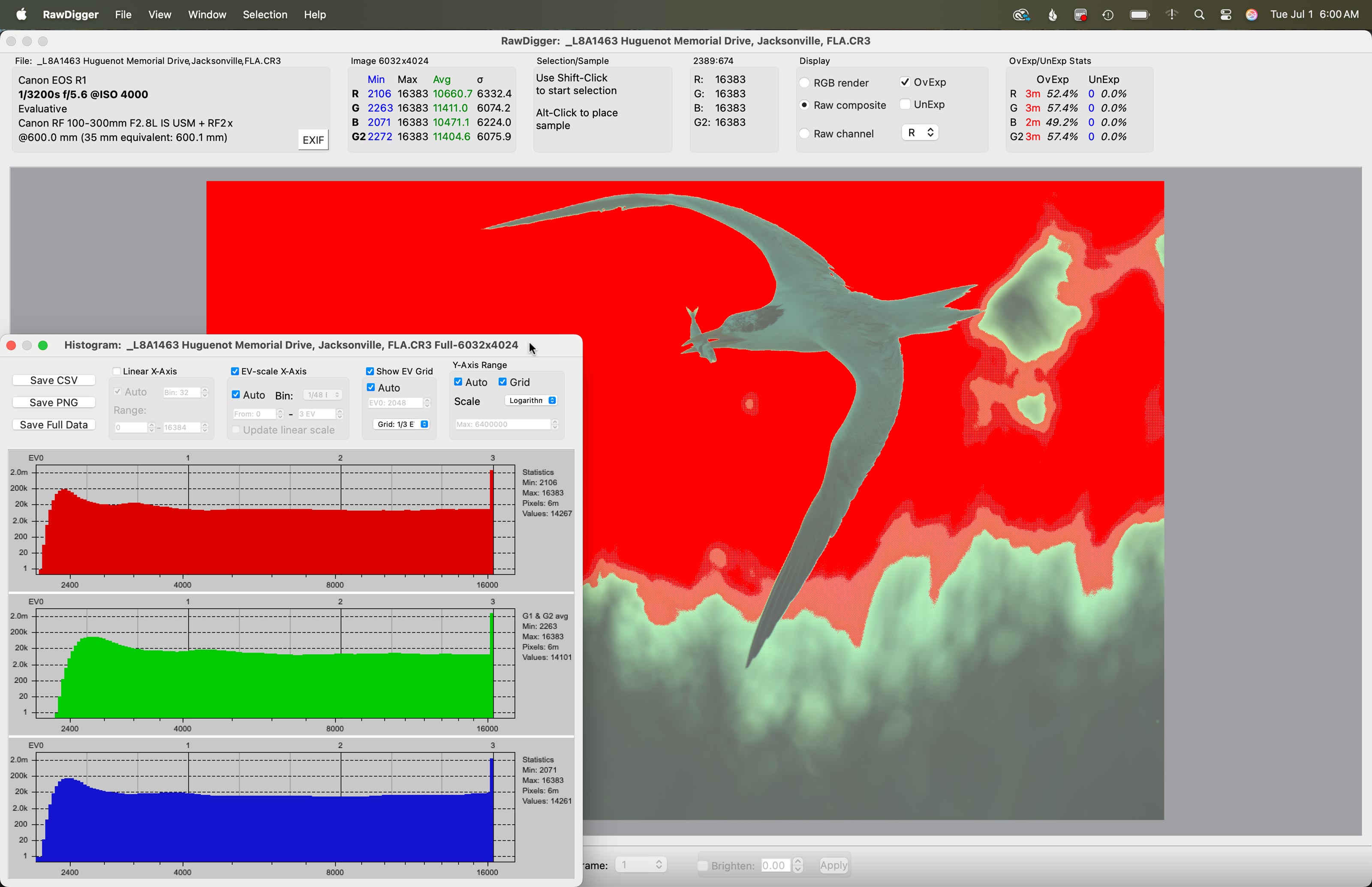The image size is (1372, 887).
Task: Click the EXIF button
Action: click(313, 140)
